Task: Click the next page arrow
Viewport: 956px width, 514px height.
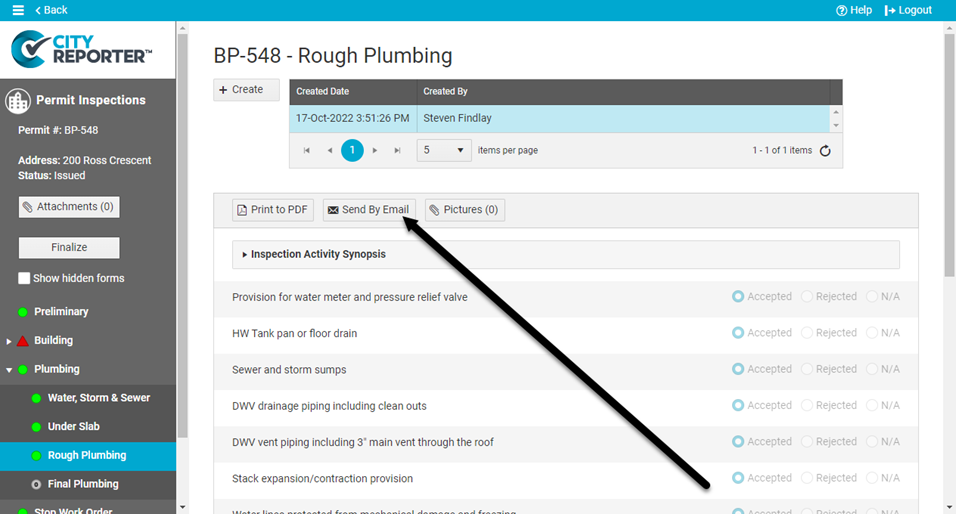Action: click(x=375, y=150)
